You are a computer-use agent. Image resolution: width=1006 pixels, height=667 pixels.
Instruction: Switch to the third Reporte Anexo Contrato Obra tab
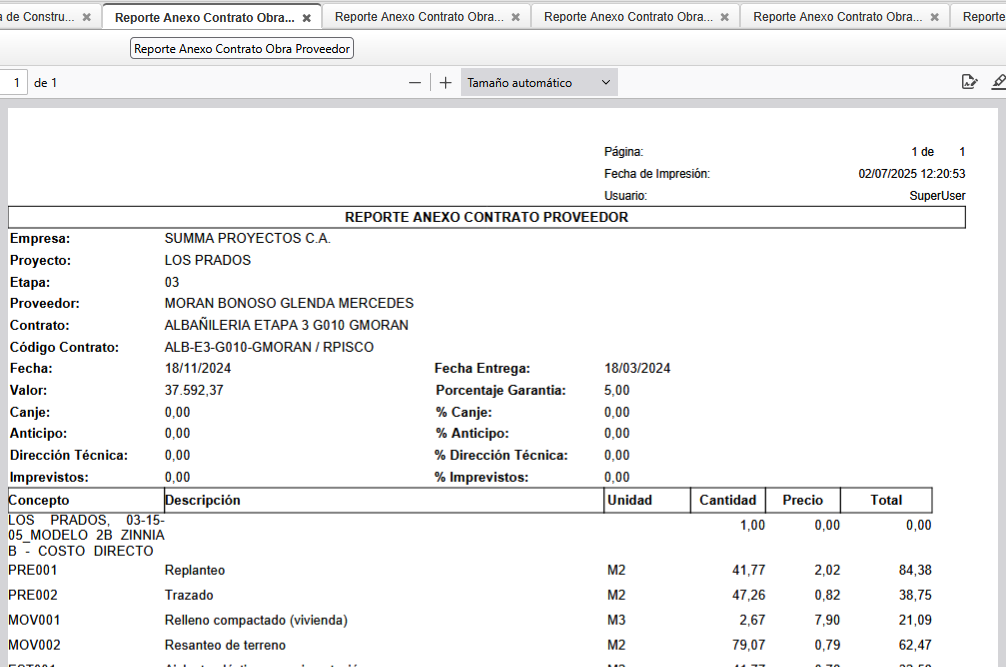coord(628,18)
